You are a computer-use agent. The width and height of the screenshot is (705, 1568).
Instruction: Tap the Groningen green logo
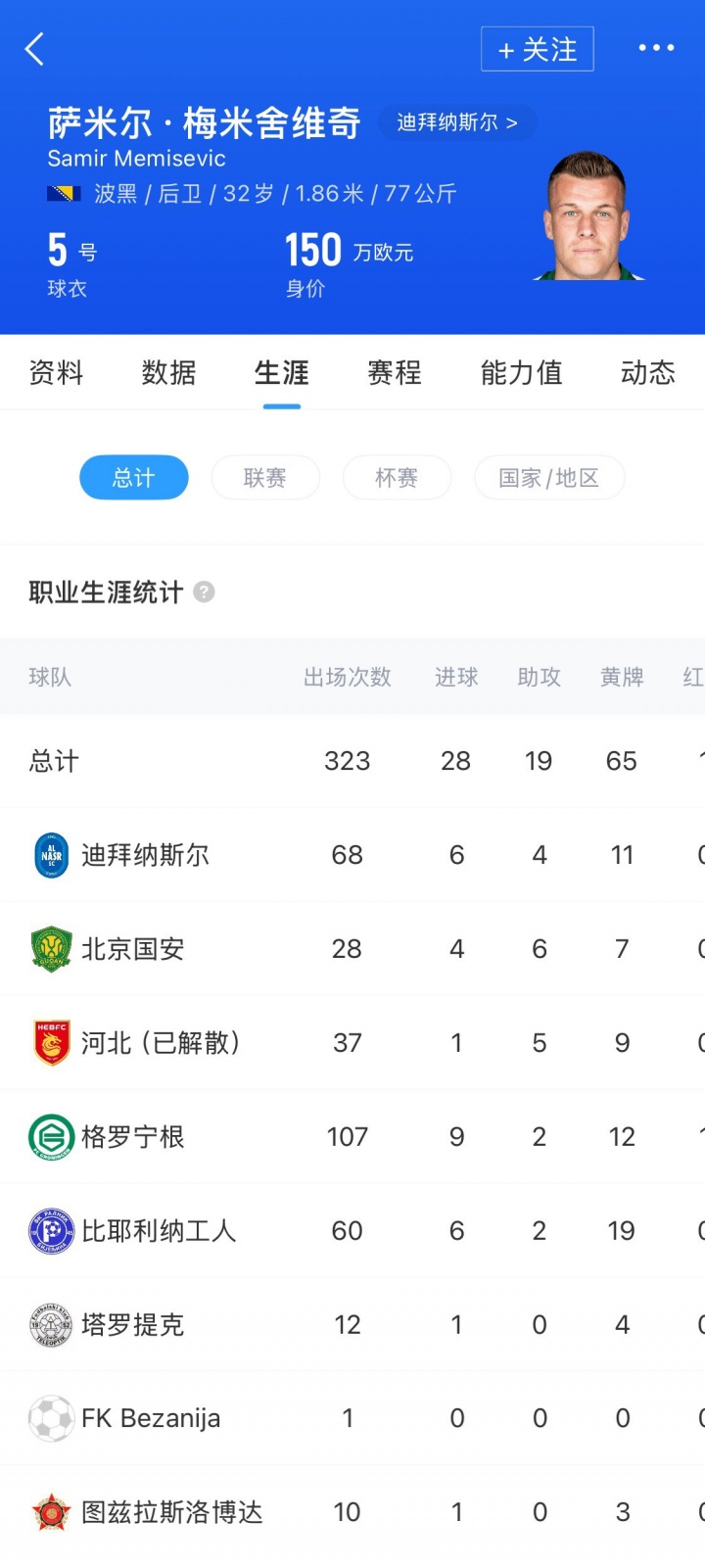51,1137
